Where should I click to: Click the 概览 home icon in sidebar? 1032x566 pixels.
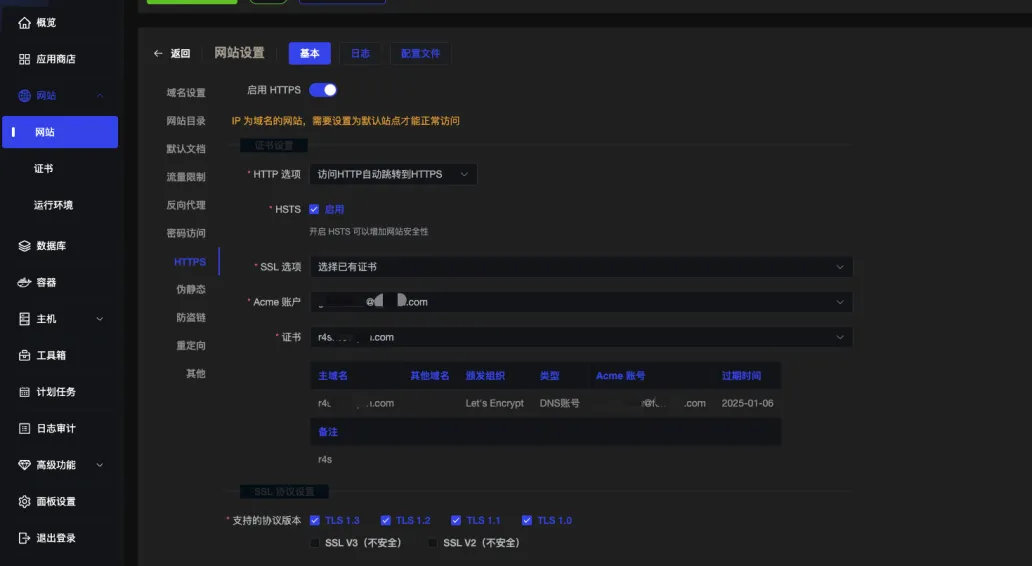(25, 23)
